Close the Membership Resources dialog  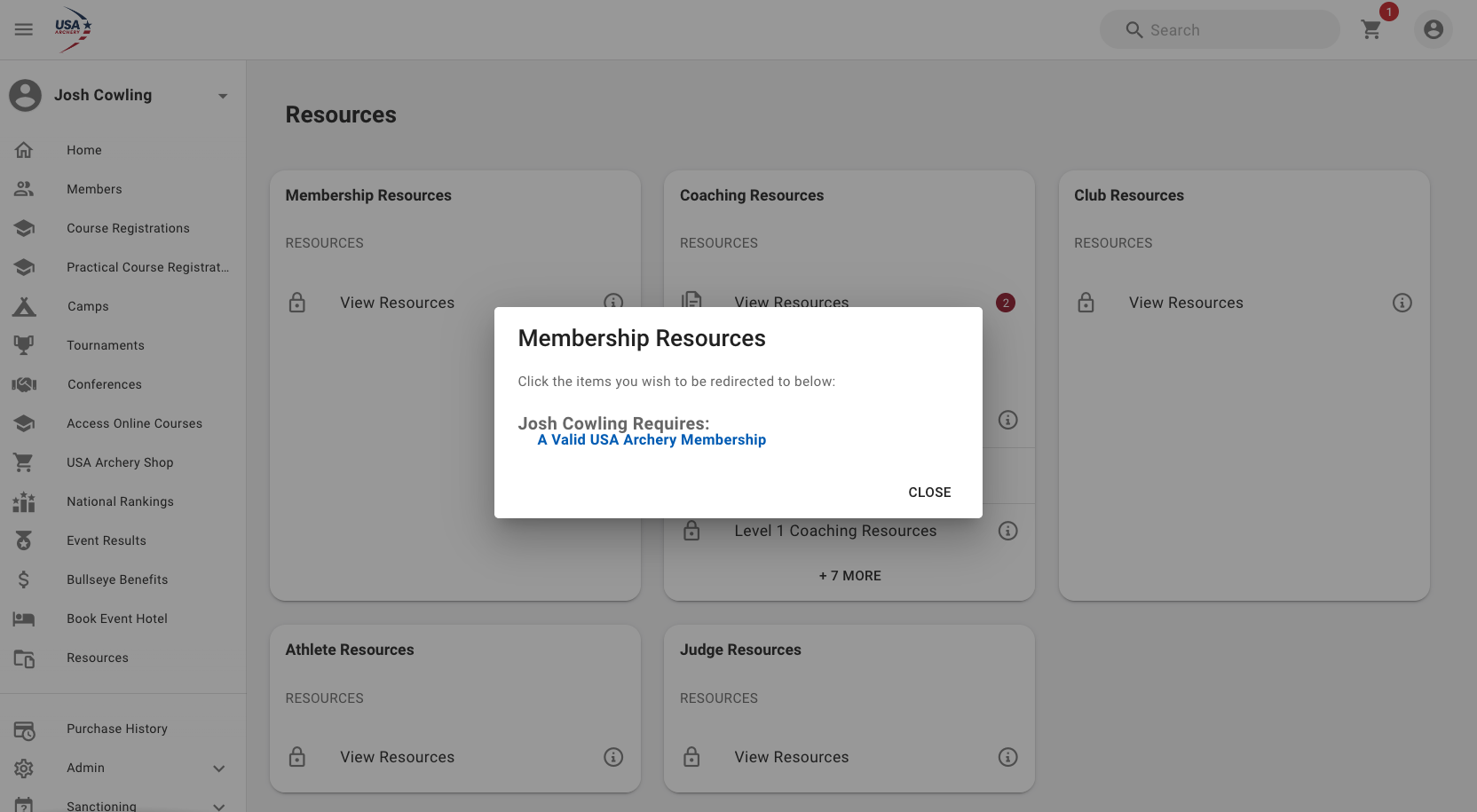[x=929, y=493]
